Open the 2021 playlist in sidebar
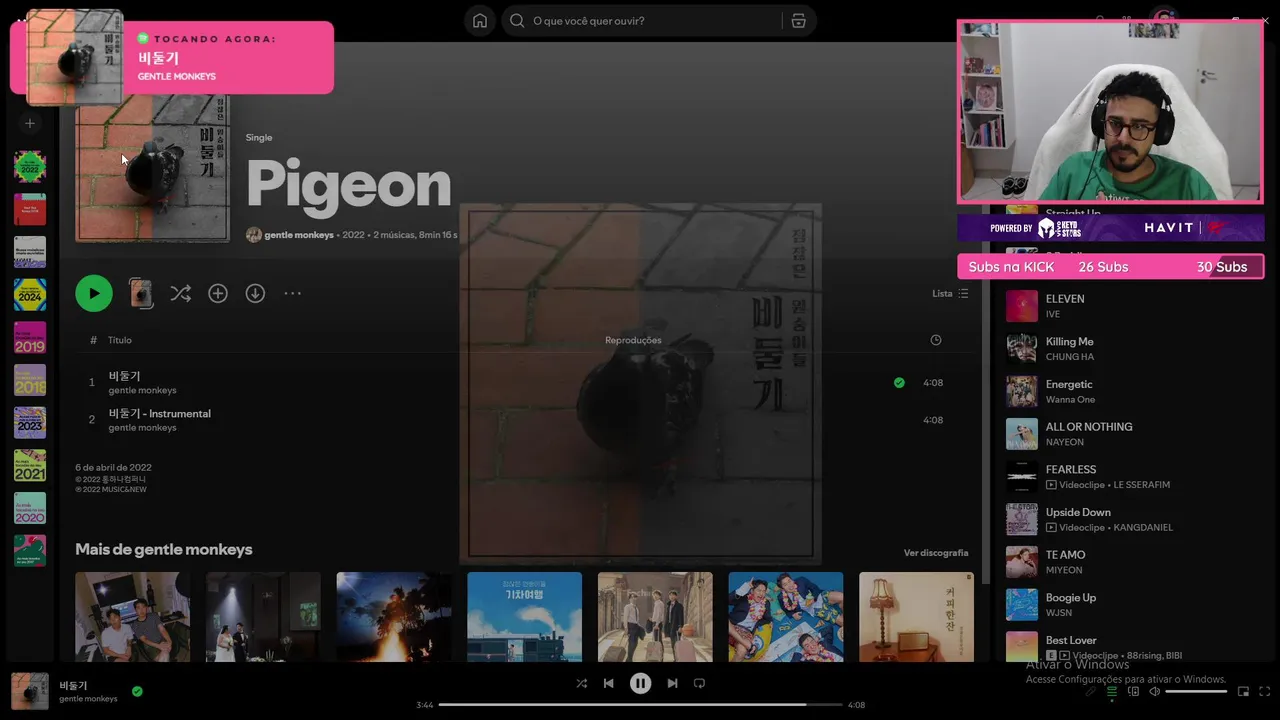 point(30,465)
